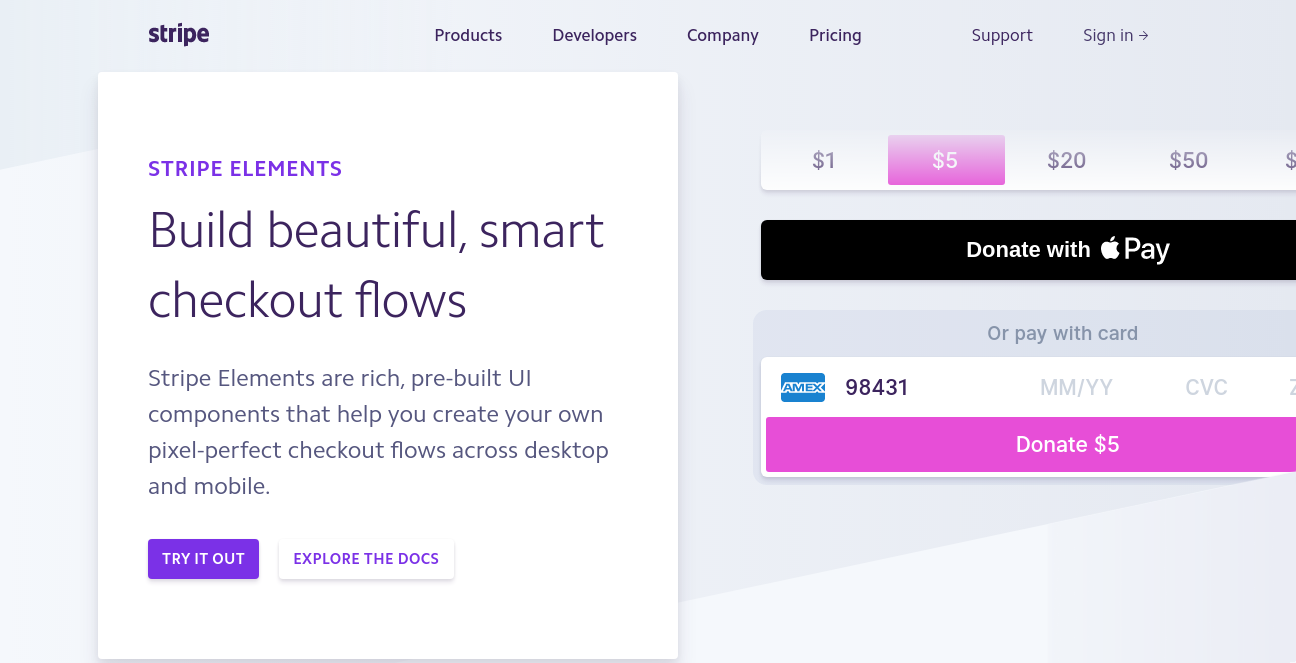Focus the card number field showing 98431
Viewport: 1296px width, 663px height.
coord(877,388)
